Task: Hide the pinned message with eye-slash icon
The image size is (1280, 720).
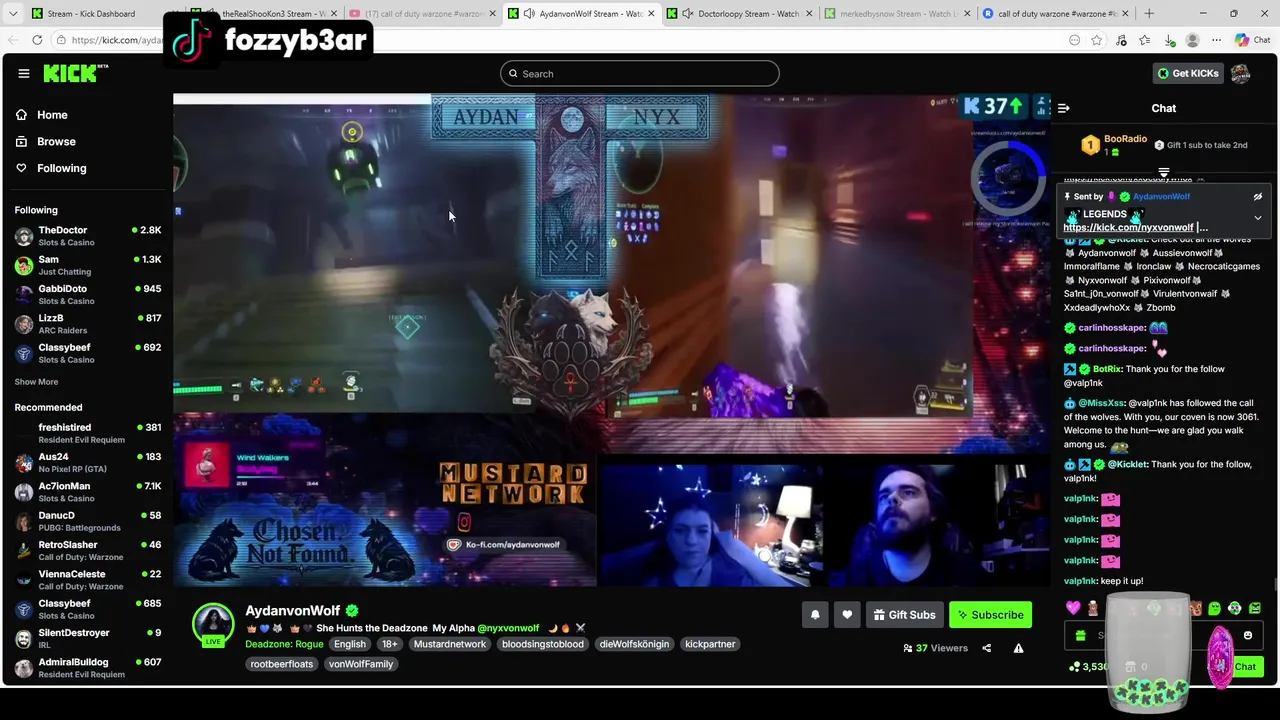Action: [x=1258, y=197]
